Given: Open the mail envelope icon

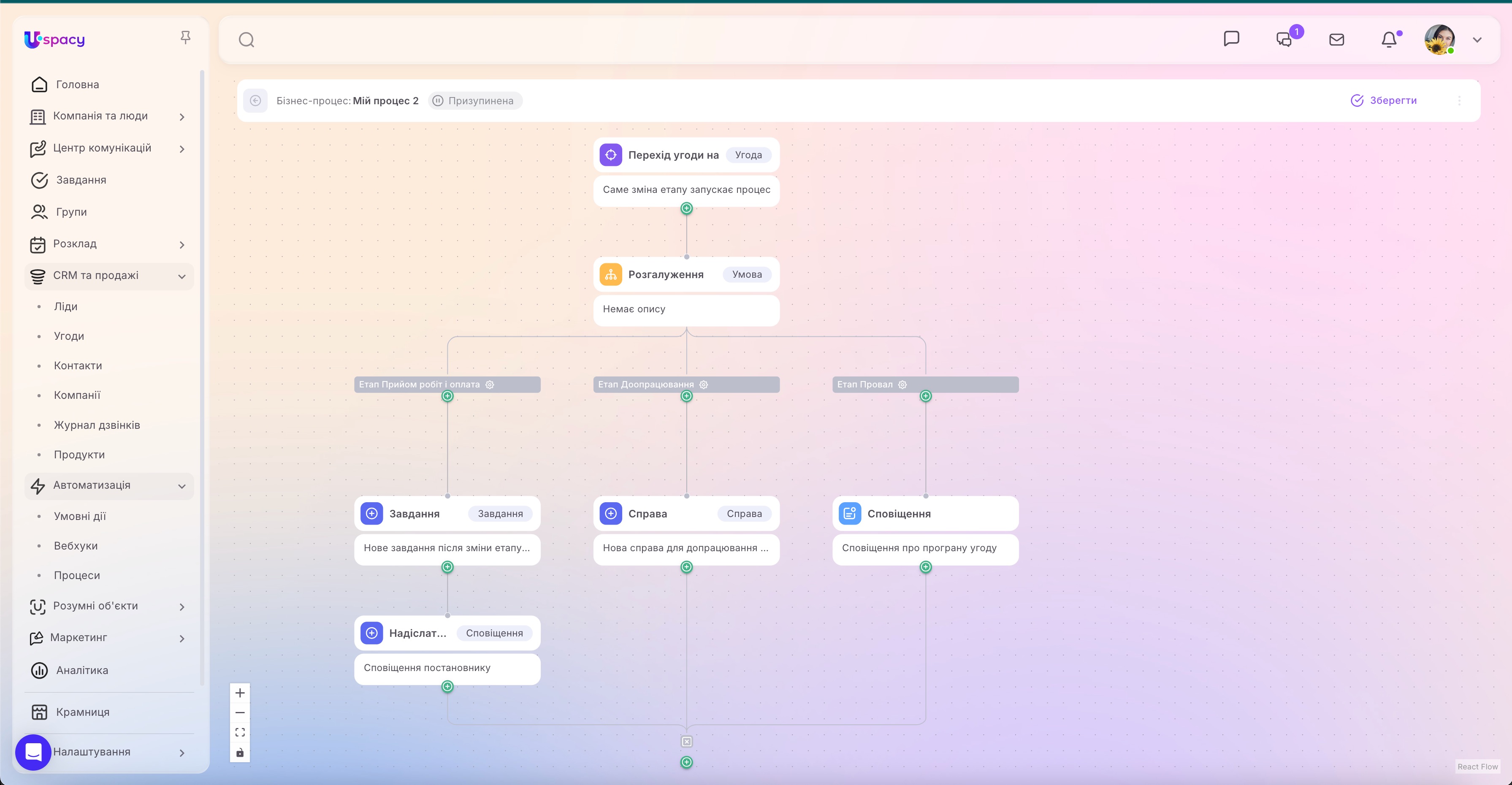Looking at the screenshot, I should [x=1336, y=40].
